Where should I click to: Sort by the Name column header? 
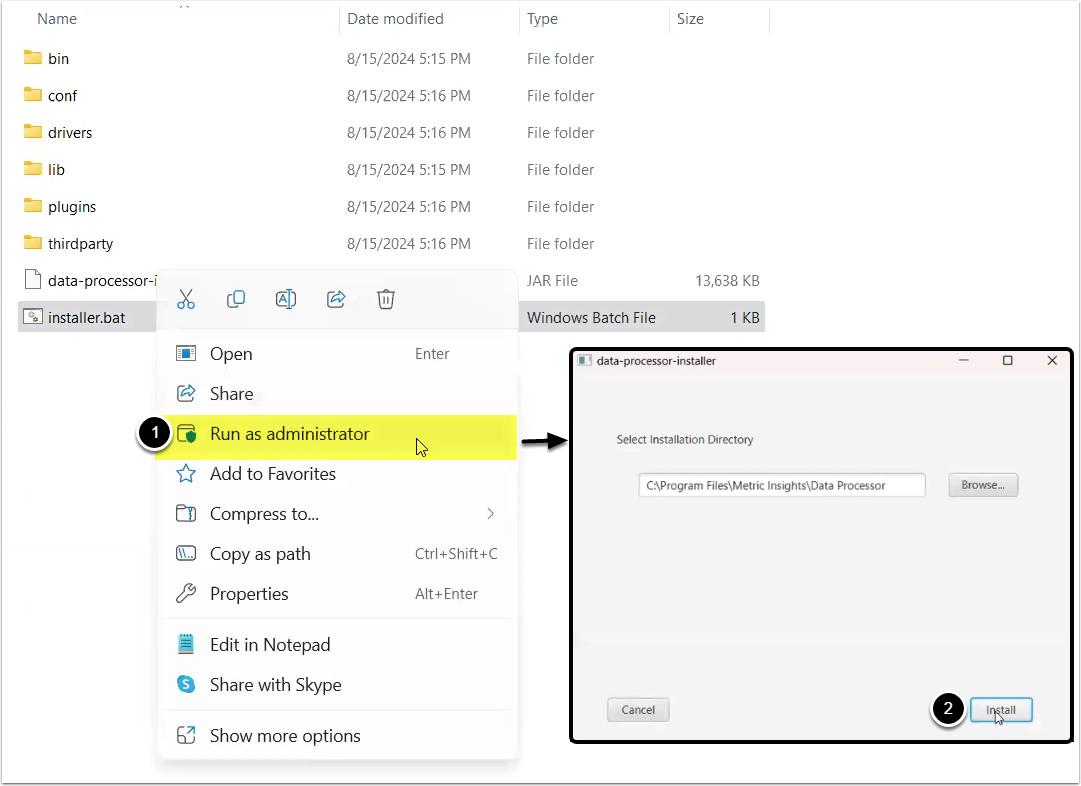pos(56,19)
